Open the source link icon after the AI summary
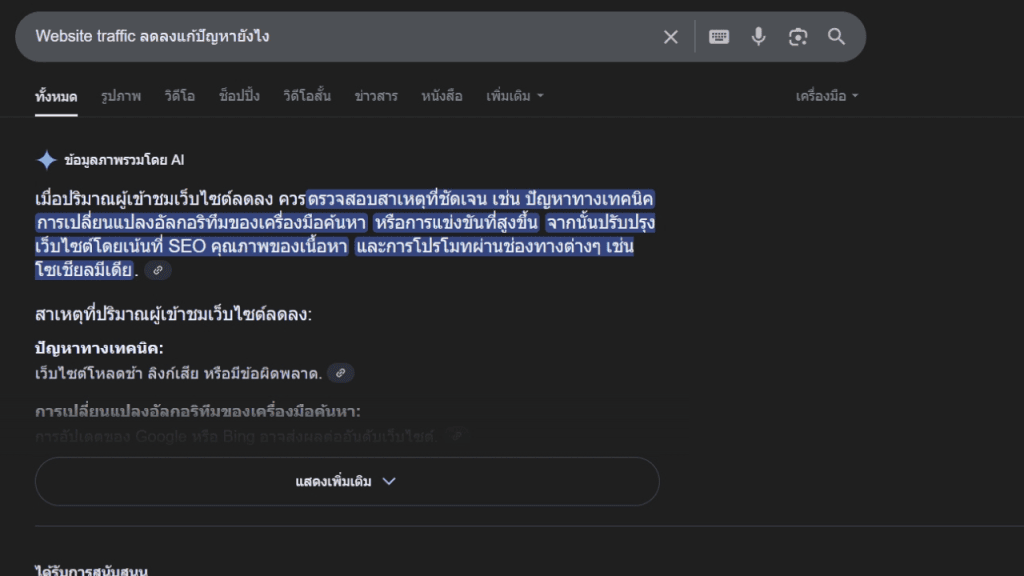1024x576 pixels. tap(157, 269)
